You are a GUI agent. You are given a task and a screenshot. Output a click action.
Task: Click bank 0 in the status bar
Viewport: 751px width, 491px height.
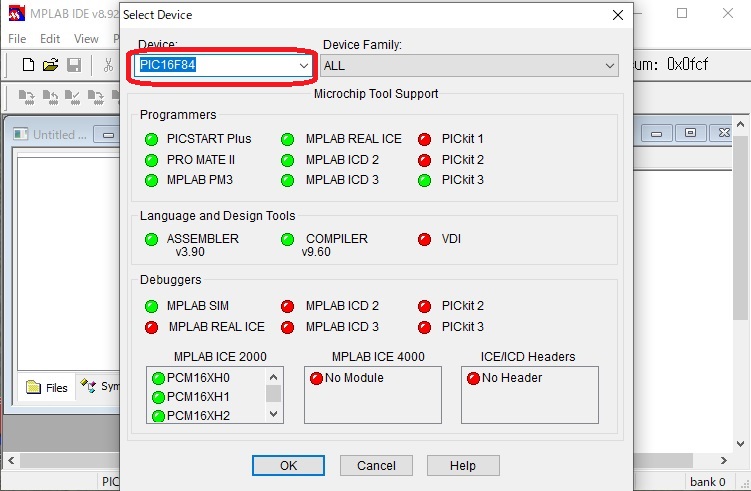coord(707,482)
